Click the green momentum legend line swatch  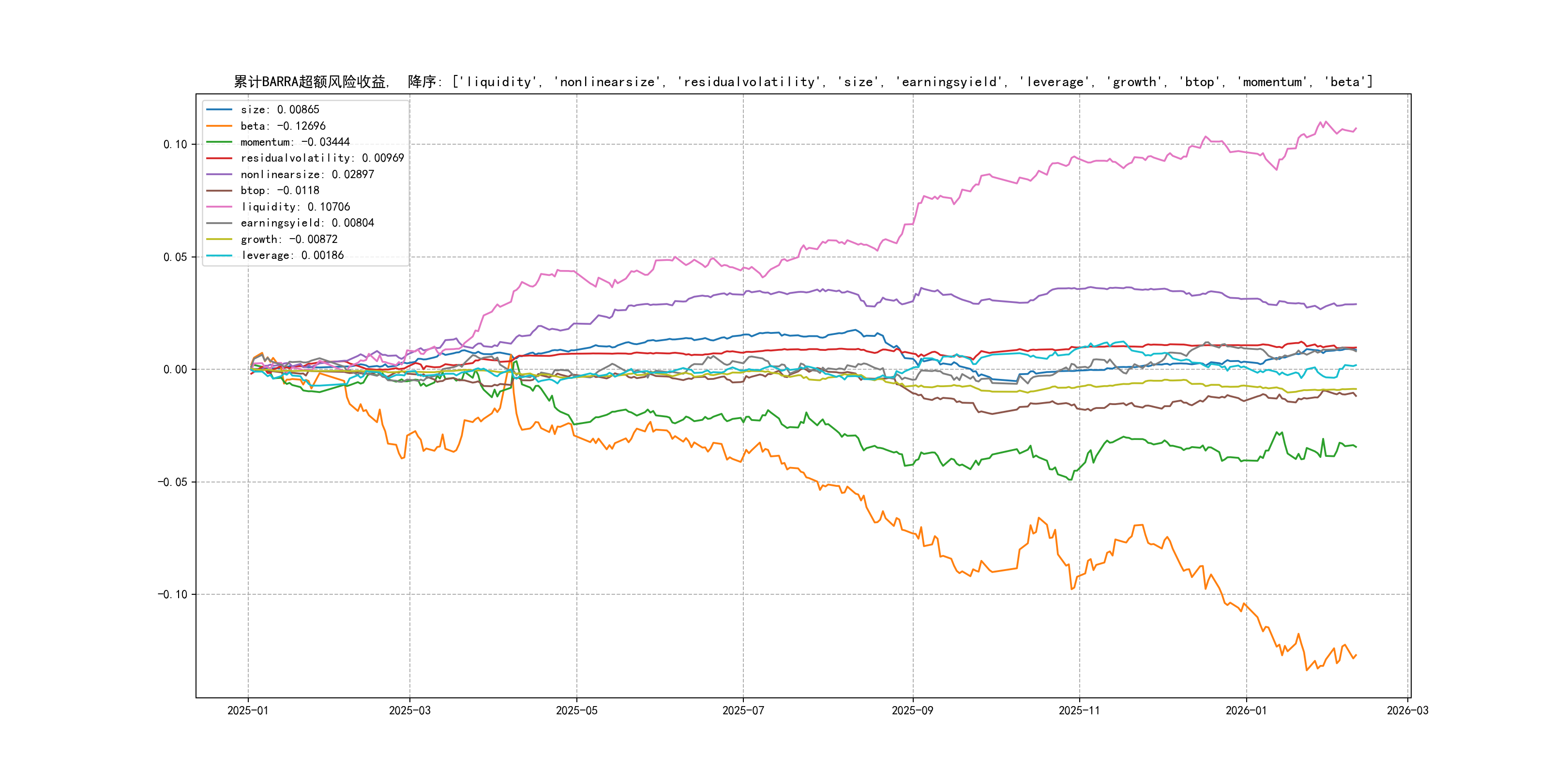[219, 142]
